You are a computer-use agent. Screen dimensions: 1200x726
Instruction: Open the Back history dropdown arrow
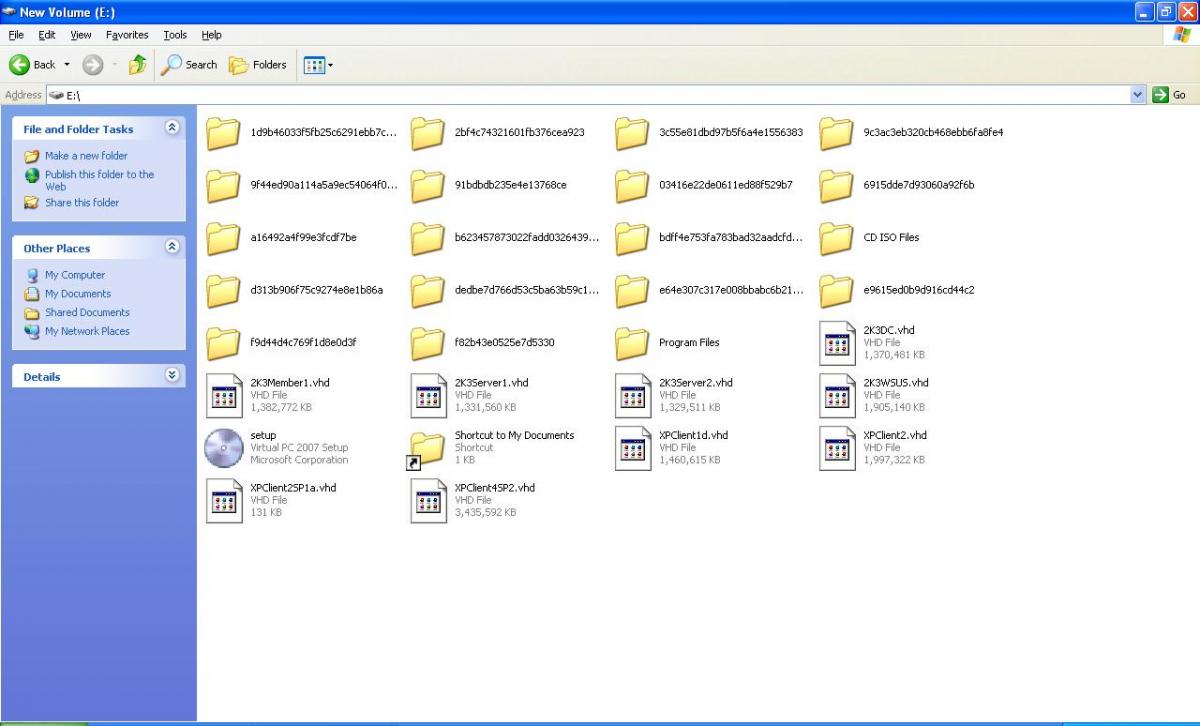[67, 65]
